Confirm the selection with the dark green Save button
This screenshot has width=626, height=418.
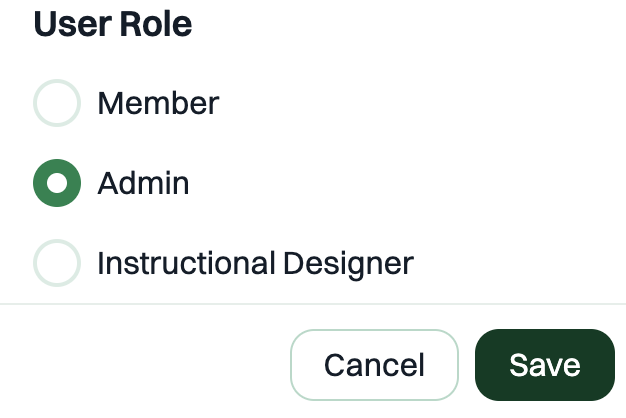pyautogui.click(x=545, y=365)
